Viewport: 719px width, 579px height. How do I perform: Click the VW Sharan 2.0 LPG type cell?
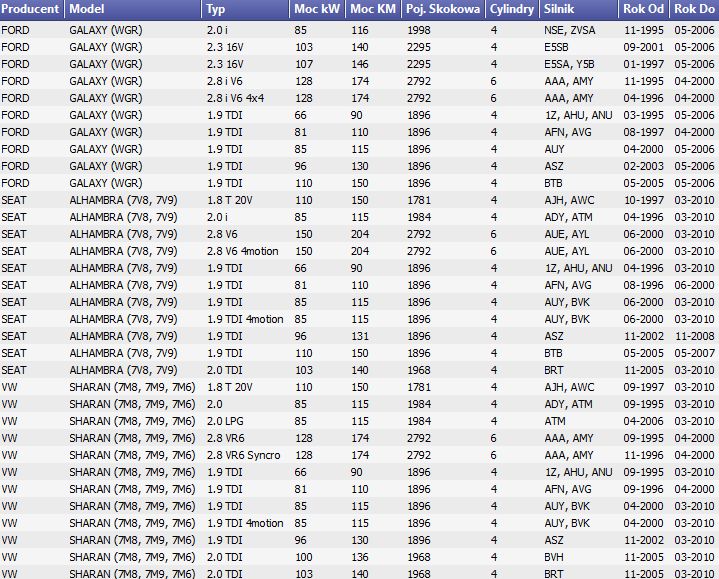tap(225, 421)
